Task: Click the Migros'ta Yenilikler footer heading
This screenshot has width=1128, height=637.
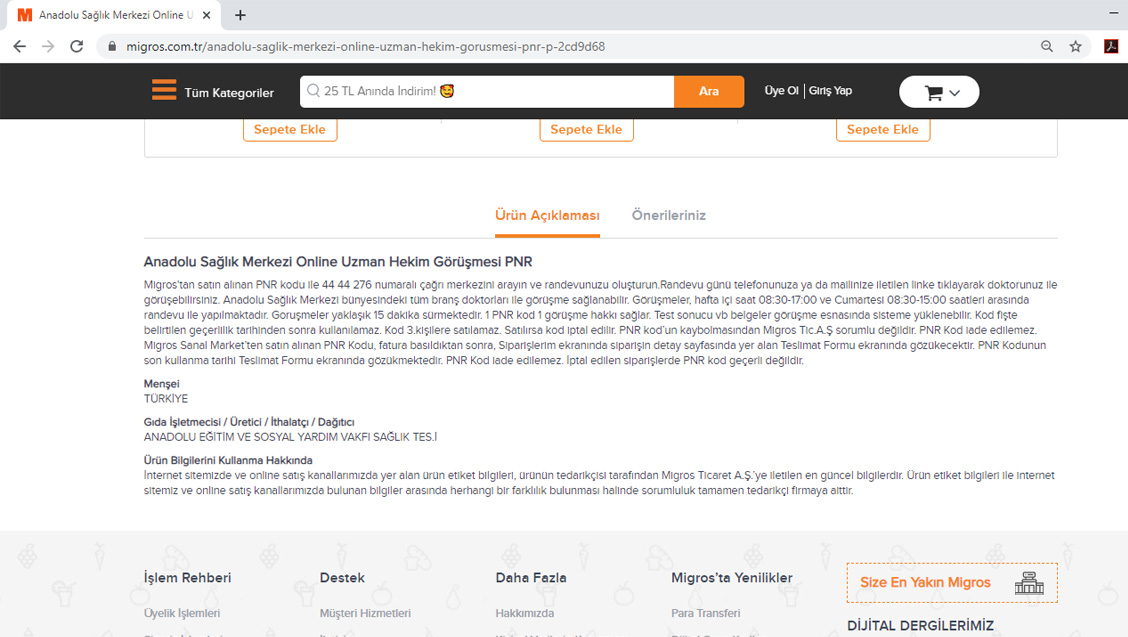Action: 732,578
